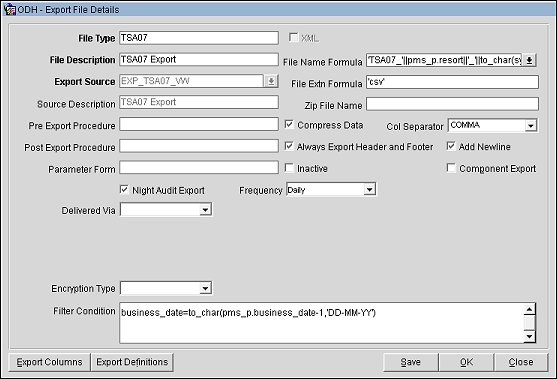Click the Close button
This screenshot has width=557, height=379.
point(521,362)
